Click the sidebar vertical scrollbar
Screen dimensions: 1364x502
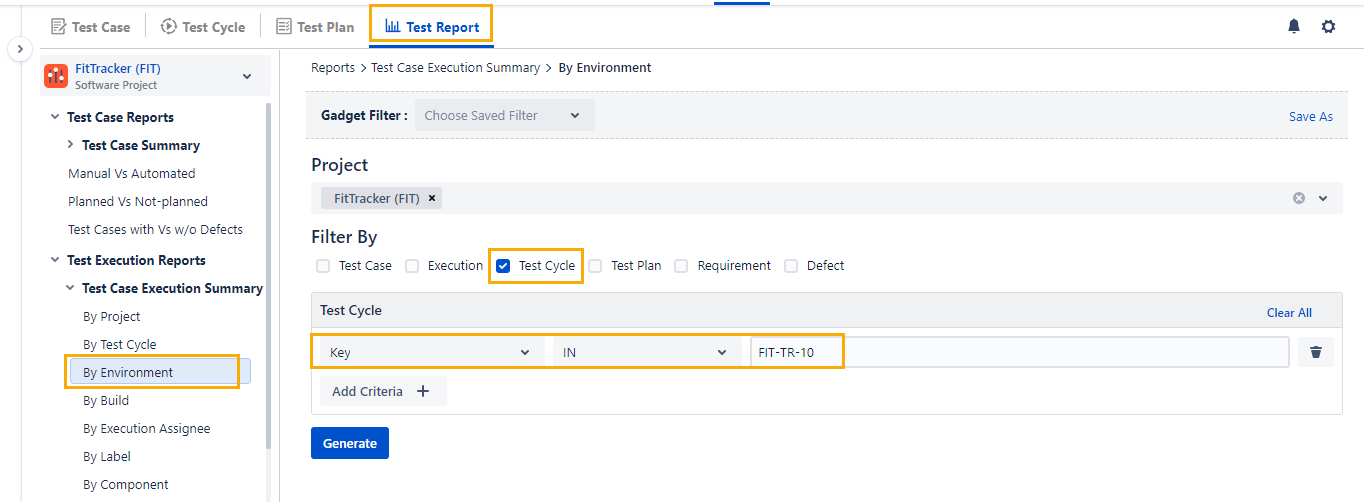point(268,275)
